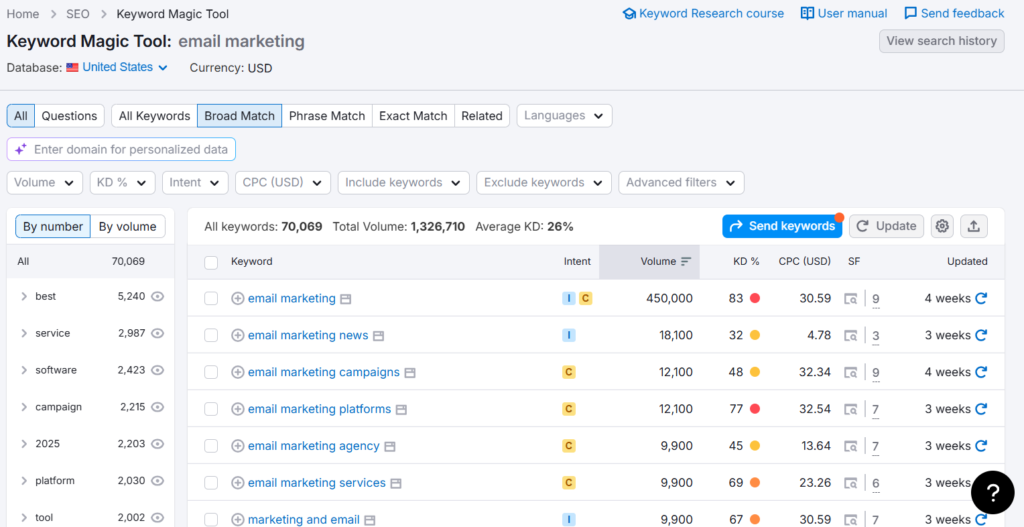Select the Phrase Match tab

coord(327,116)
